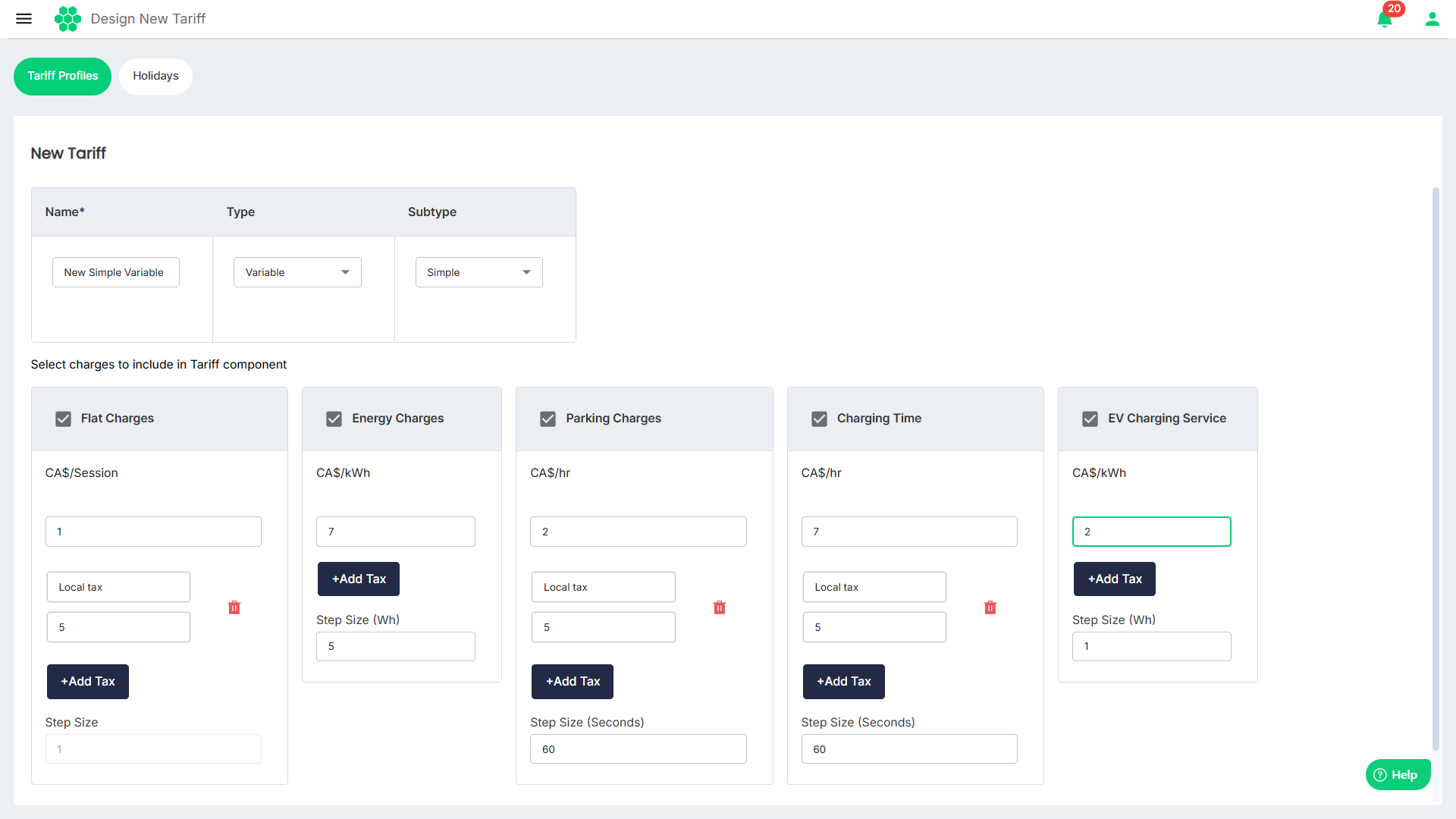Open notifications bell with 20 badge

[1384, 20]
